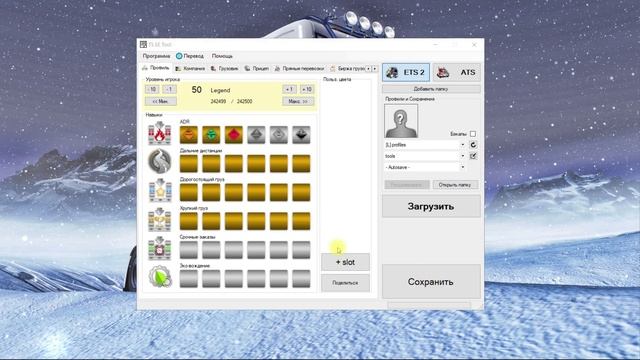Set Срочные заказы skill to level one
The width and height of the screenshot is (640, 360).
(189, 250)
